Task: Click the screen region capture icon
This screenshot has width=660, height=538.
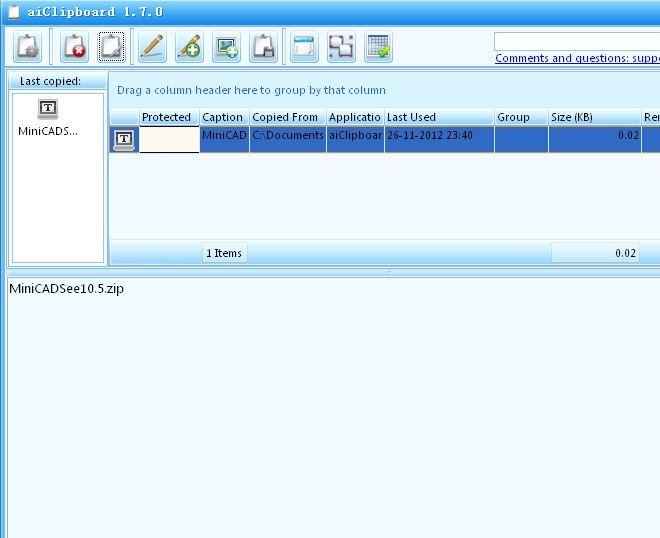Action: pos(341,46)
